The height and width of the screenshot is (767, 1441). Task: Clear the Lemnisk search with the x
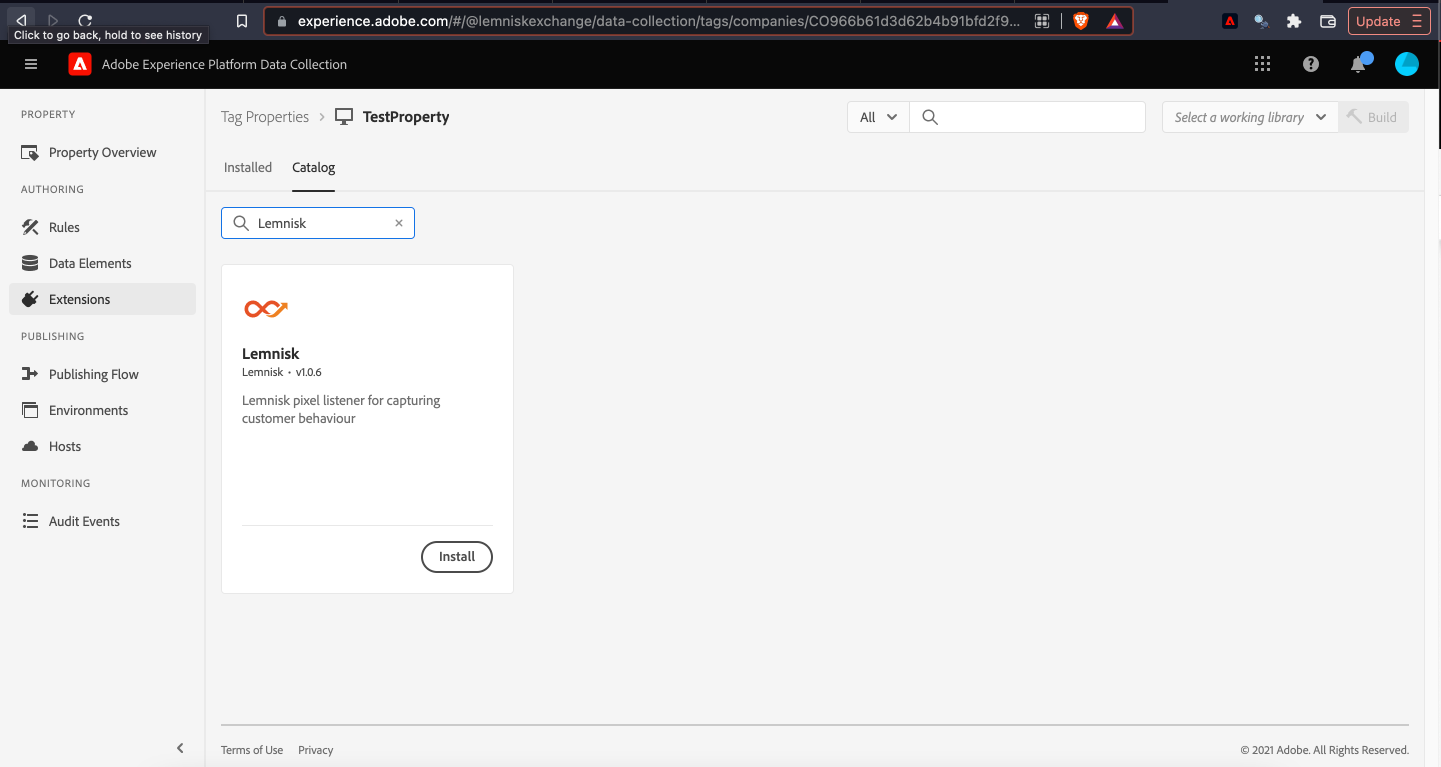(399, 223)
